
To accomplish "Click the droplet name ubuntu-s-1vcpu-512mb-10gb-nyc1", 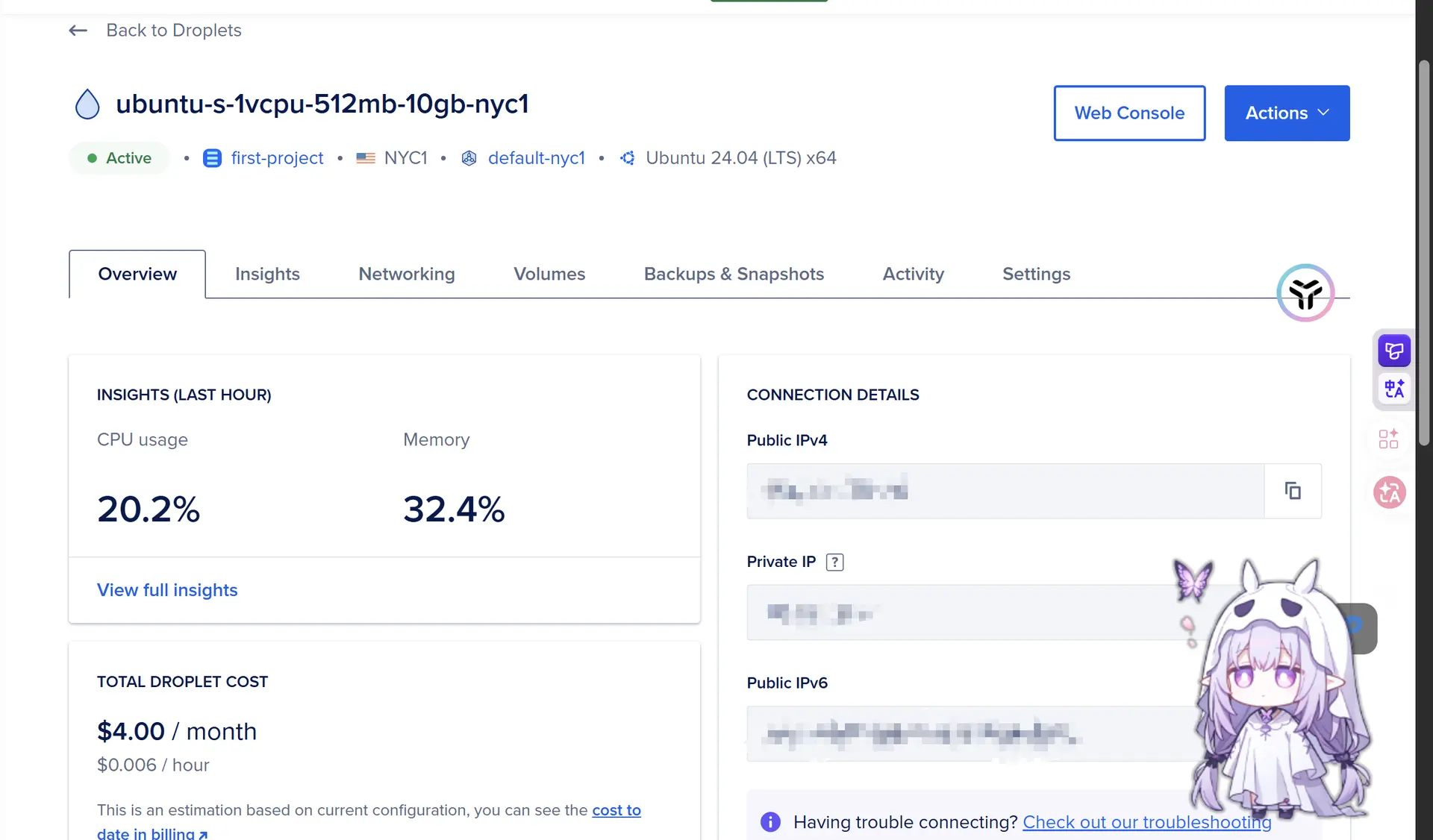I will [322, 104].
